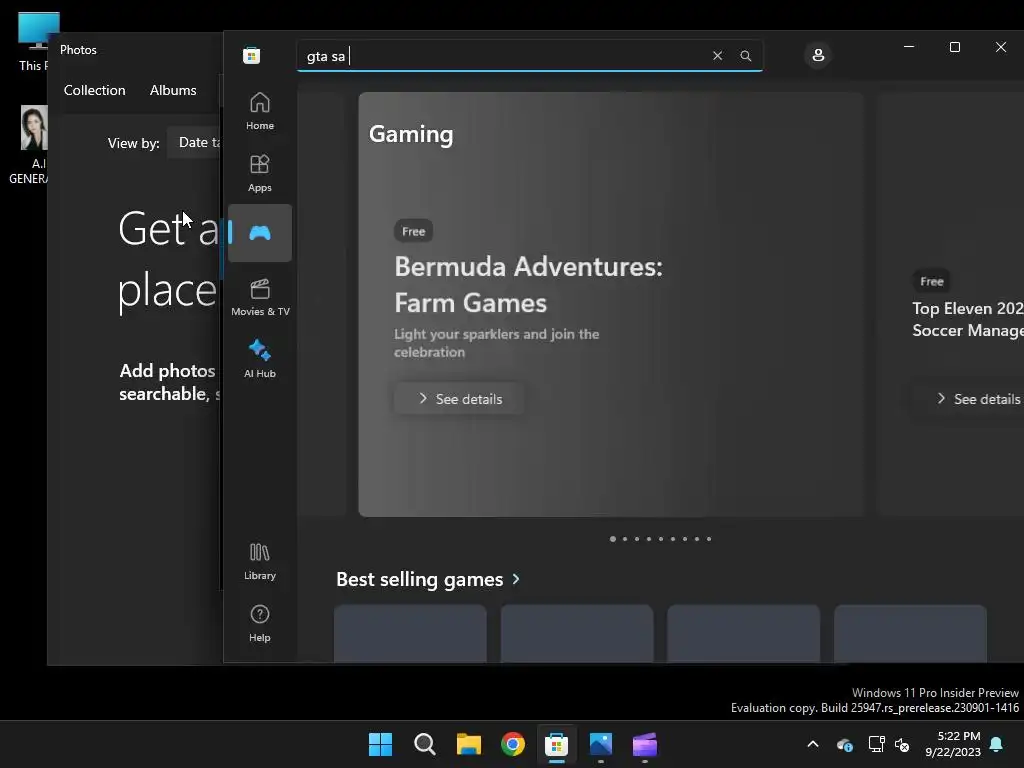Open Windows Start menu
The height and width of the screenshot is (768, 1024).
[x=381, y=744]
